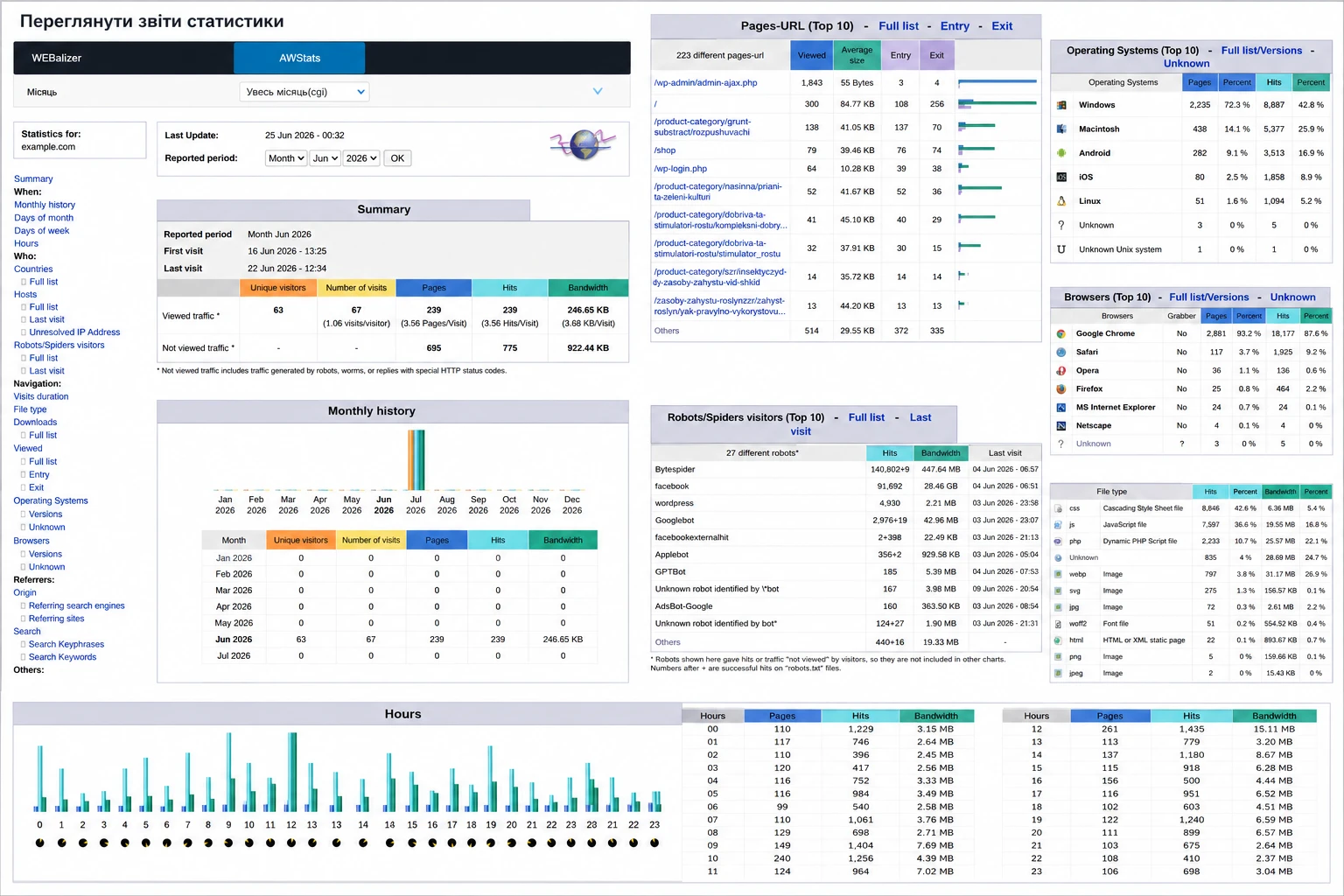
Task: Click the svg file type icon
Action: click(1059, 591)
